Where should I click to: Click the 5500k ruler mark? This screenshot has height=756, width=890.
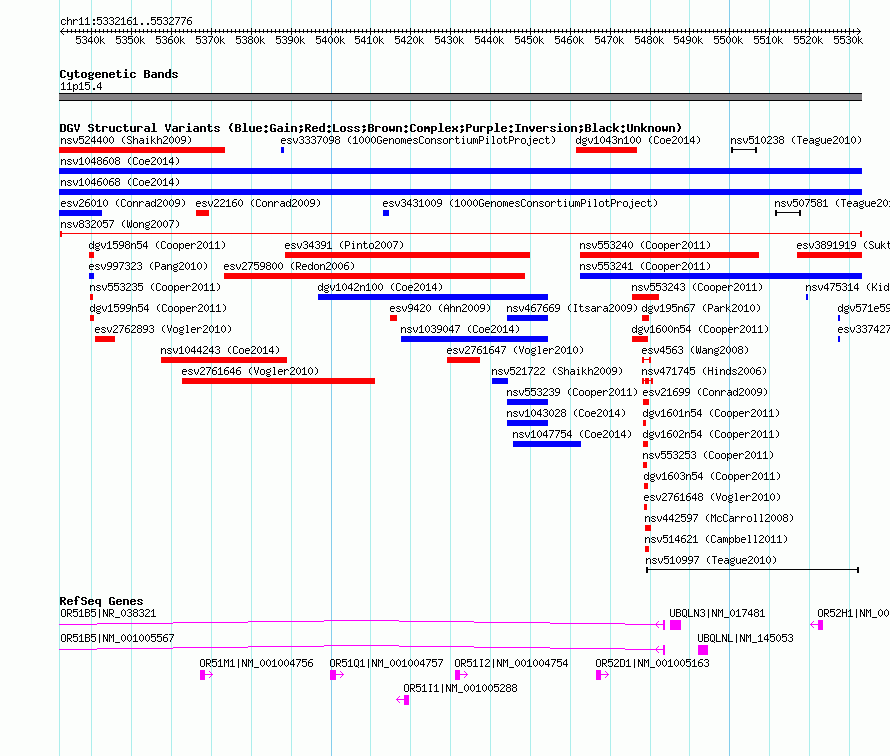728,40
